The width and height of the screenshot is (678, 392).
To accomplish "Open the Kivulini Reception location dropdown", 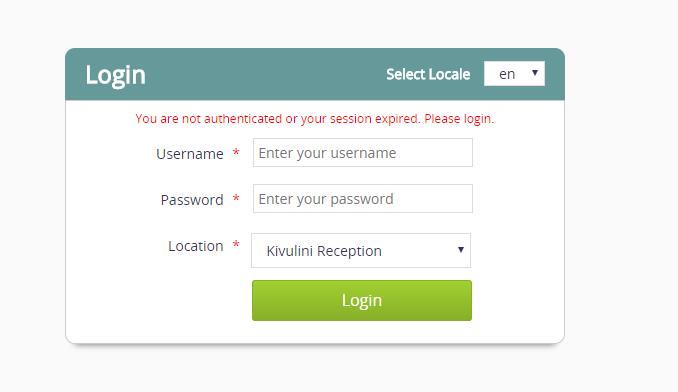I will coord(361,251).
